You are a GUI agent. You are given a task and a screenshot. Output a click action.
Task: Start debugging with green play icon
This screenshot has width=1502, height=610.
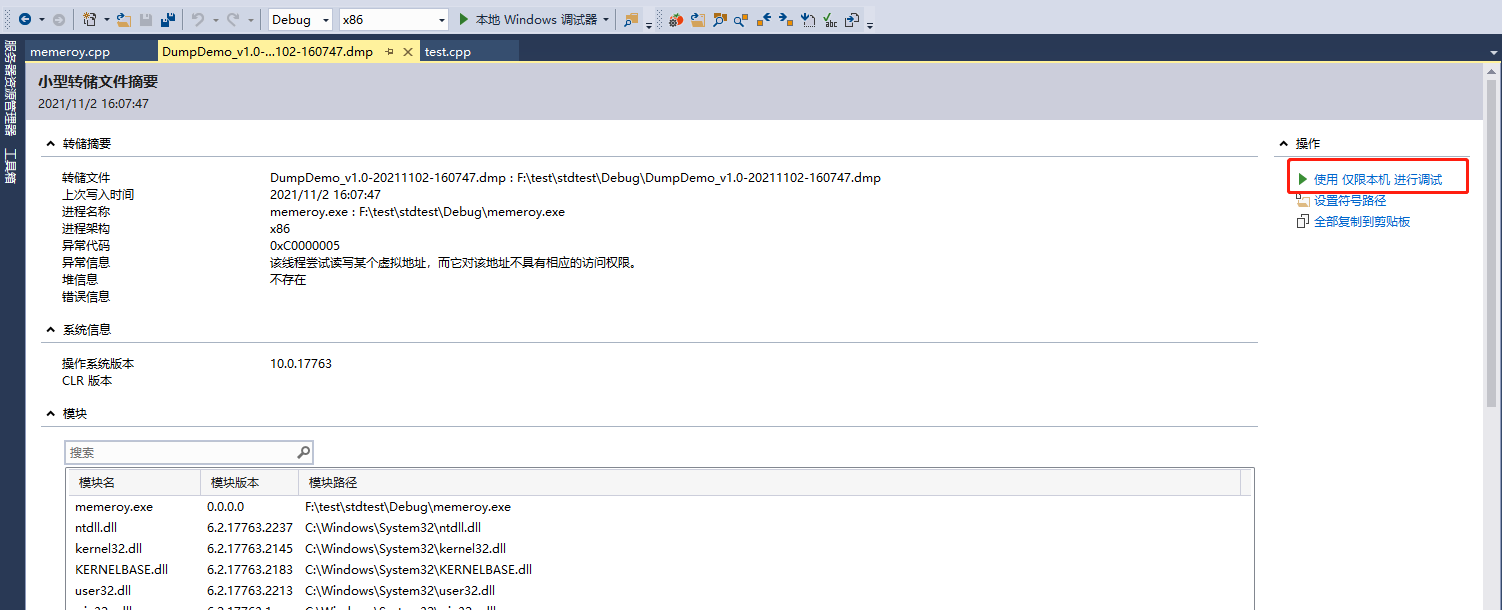(x=464, y=19)
